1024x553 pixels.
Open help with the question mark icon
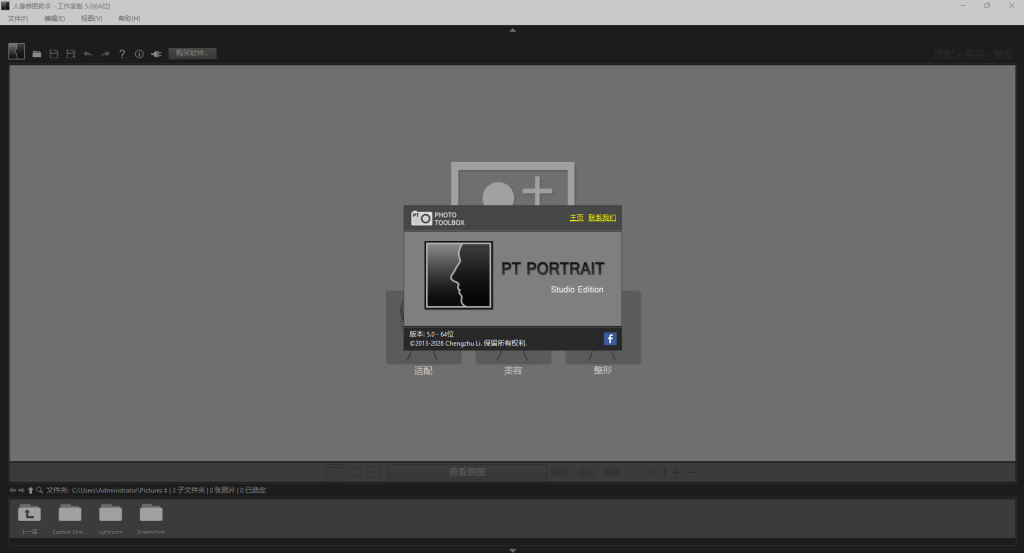122,54
